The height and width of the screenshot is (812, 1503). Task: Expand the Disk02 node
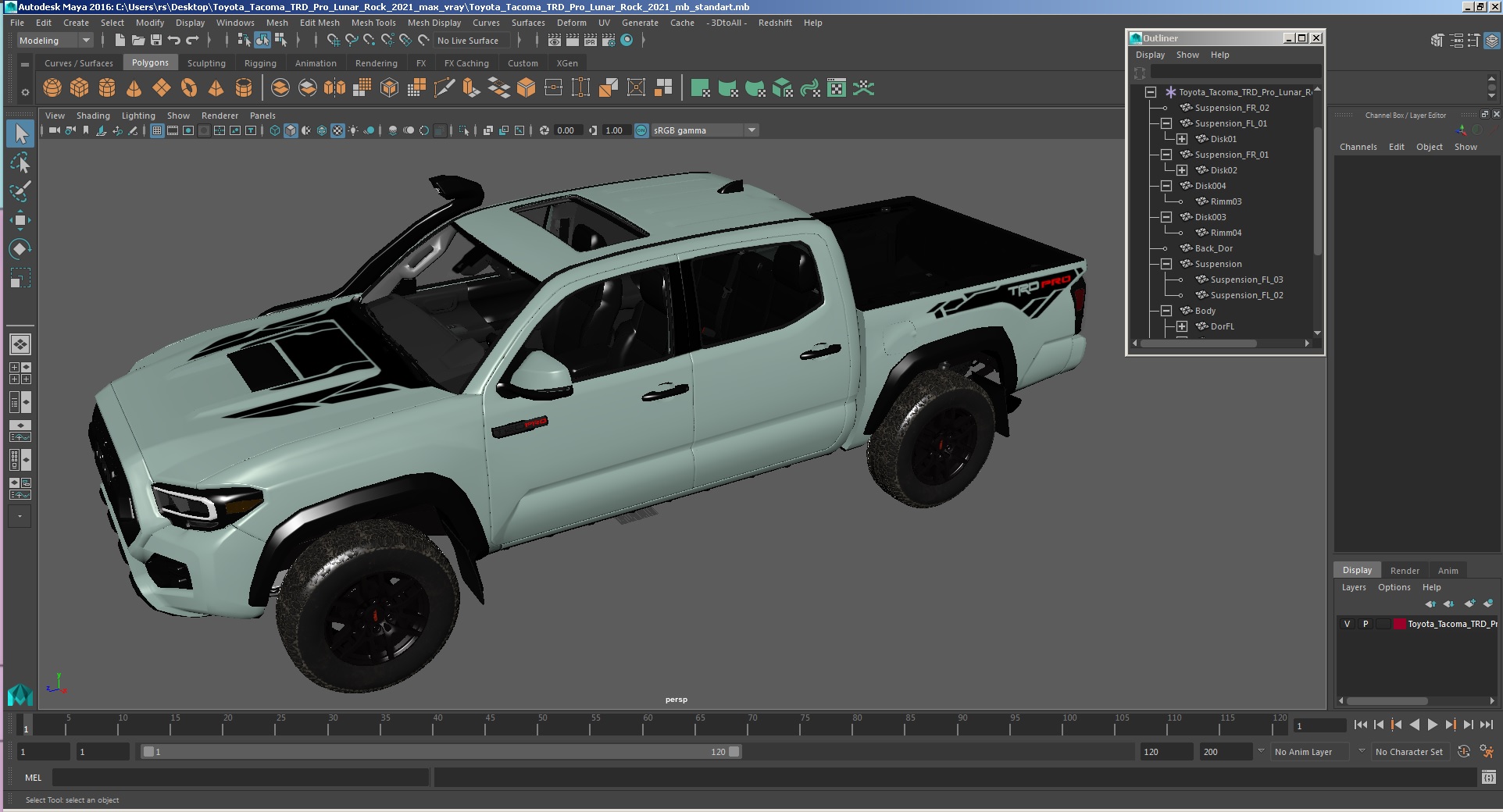1182,170
